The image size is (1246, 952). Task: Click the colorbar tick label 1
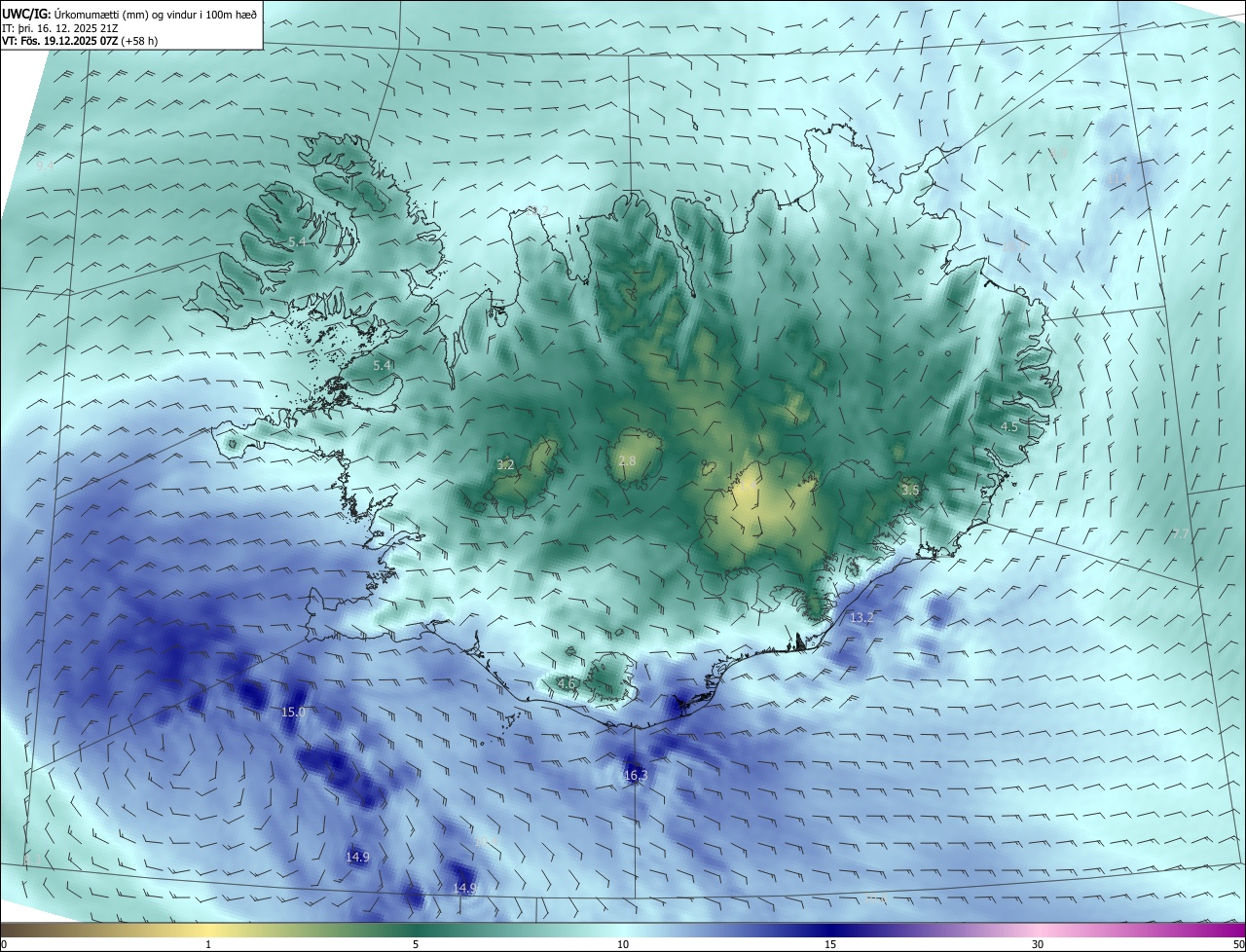(208, 944)
